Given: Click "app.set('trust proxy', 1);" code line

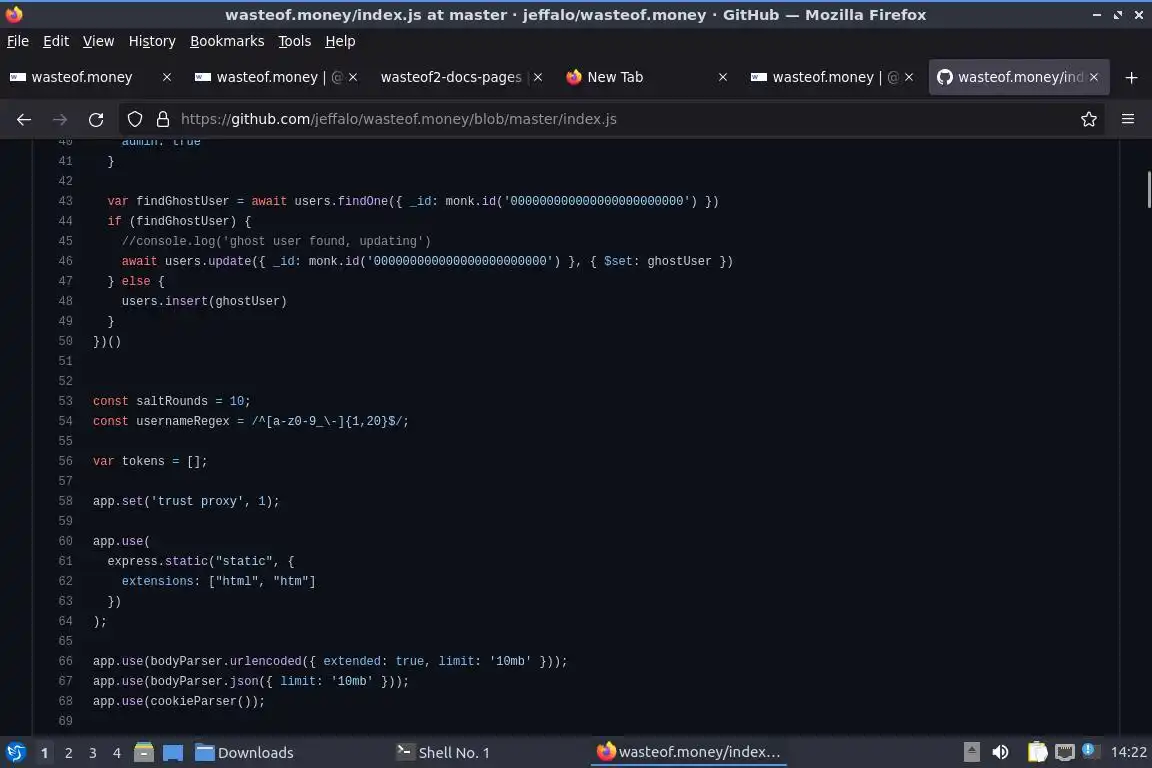Looking at the screenshot, I should (186, 501).
